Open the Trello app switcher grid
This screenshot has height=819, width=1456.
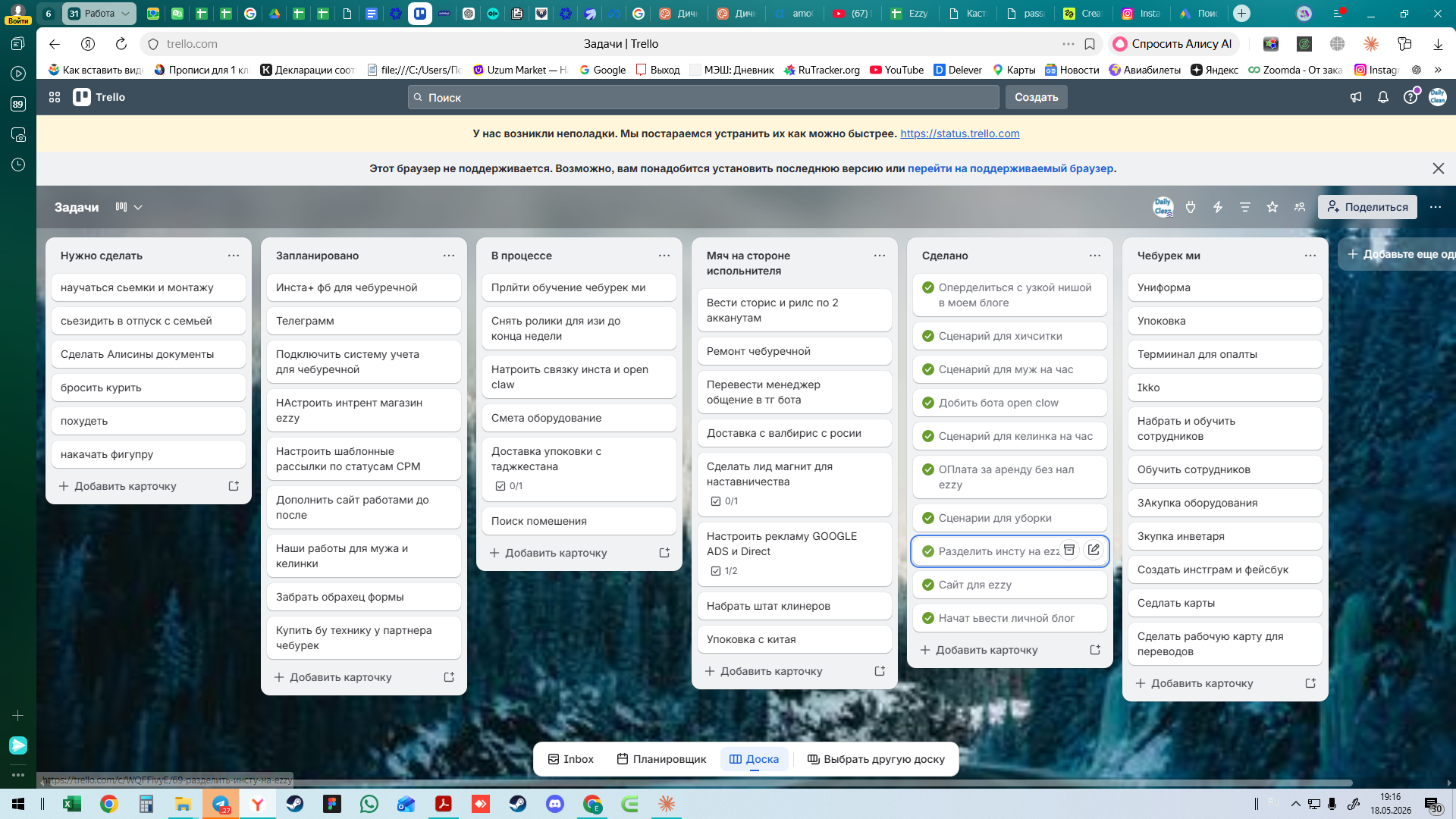coord(55,97)
